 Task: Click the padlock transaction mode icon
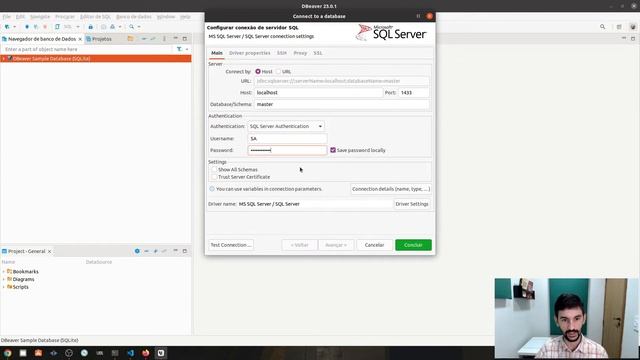pyautogui.click(x=91, y=27)
